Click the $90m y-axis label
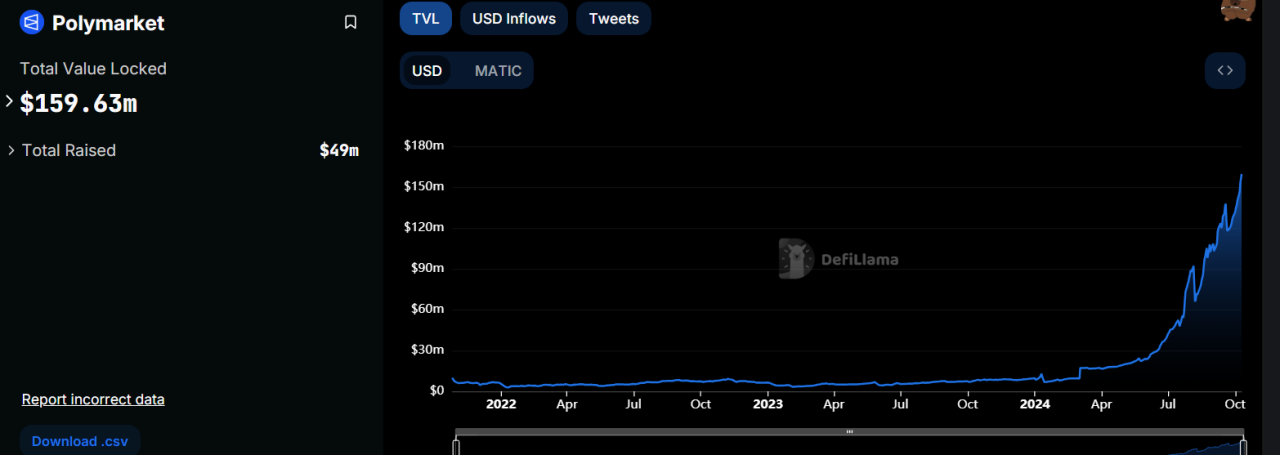Screen dimensions: 1280x455 click(x=427, y=268)
